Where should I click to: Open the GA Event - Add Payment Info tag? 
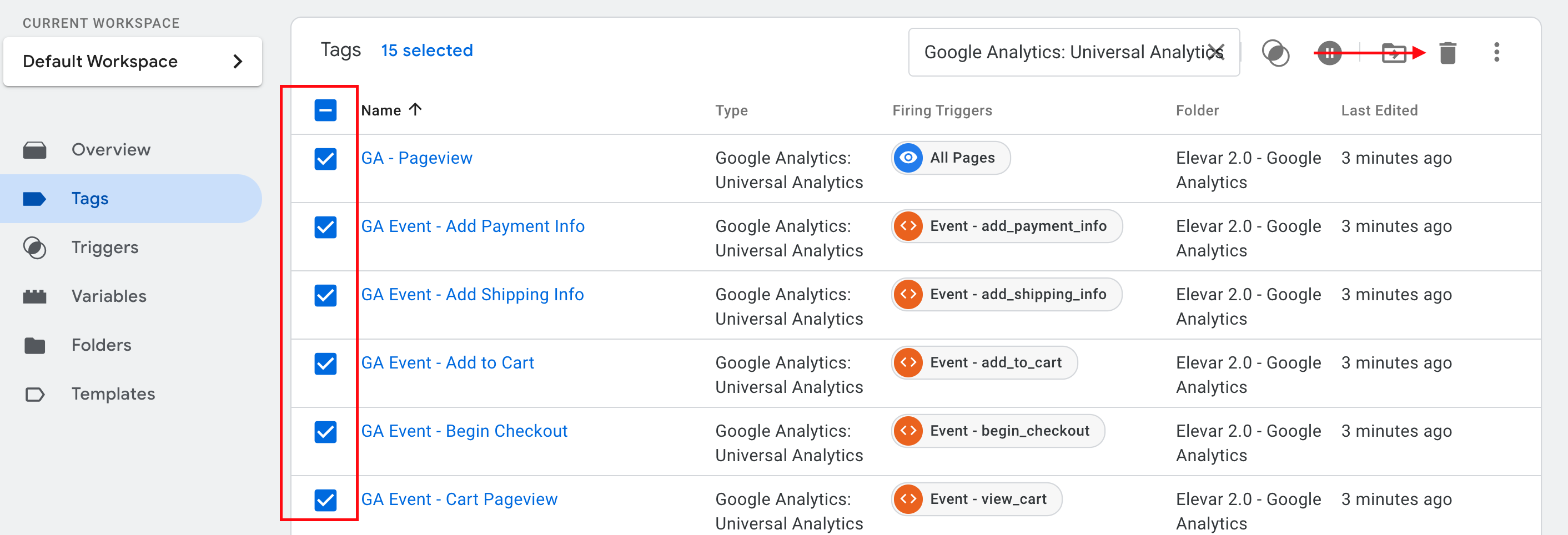(x=473, y=226)
